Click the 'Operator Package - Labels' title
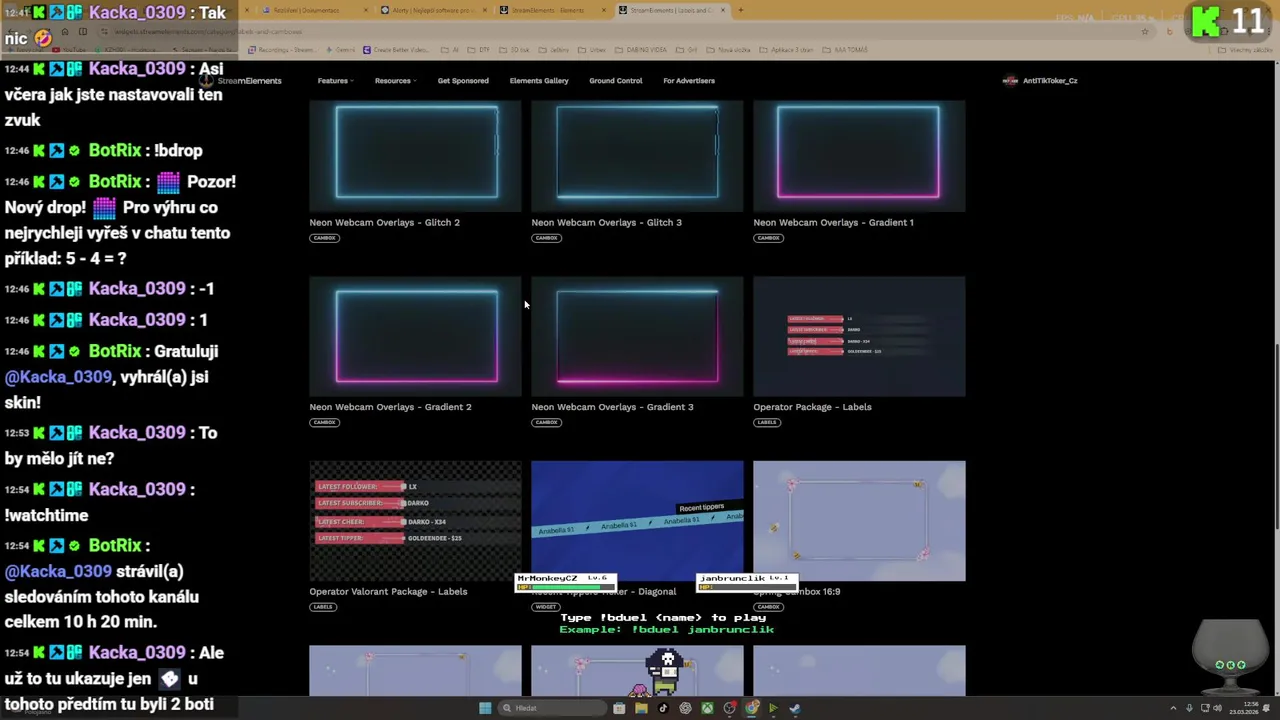 pos(812,407)
